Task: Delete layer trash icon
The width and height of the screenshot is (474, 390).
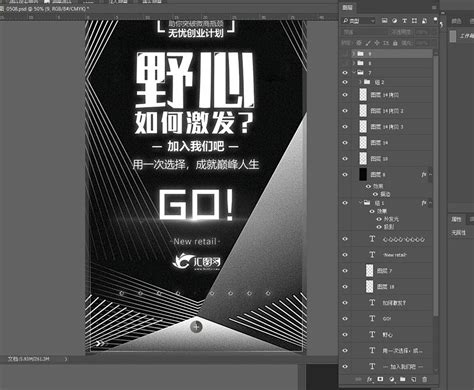Action: click(424, 379)
